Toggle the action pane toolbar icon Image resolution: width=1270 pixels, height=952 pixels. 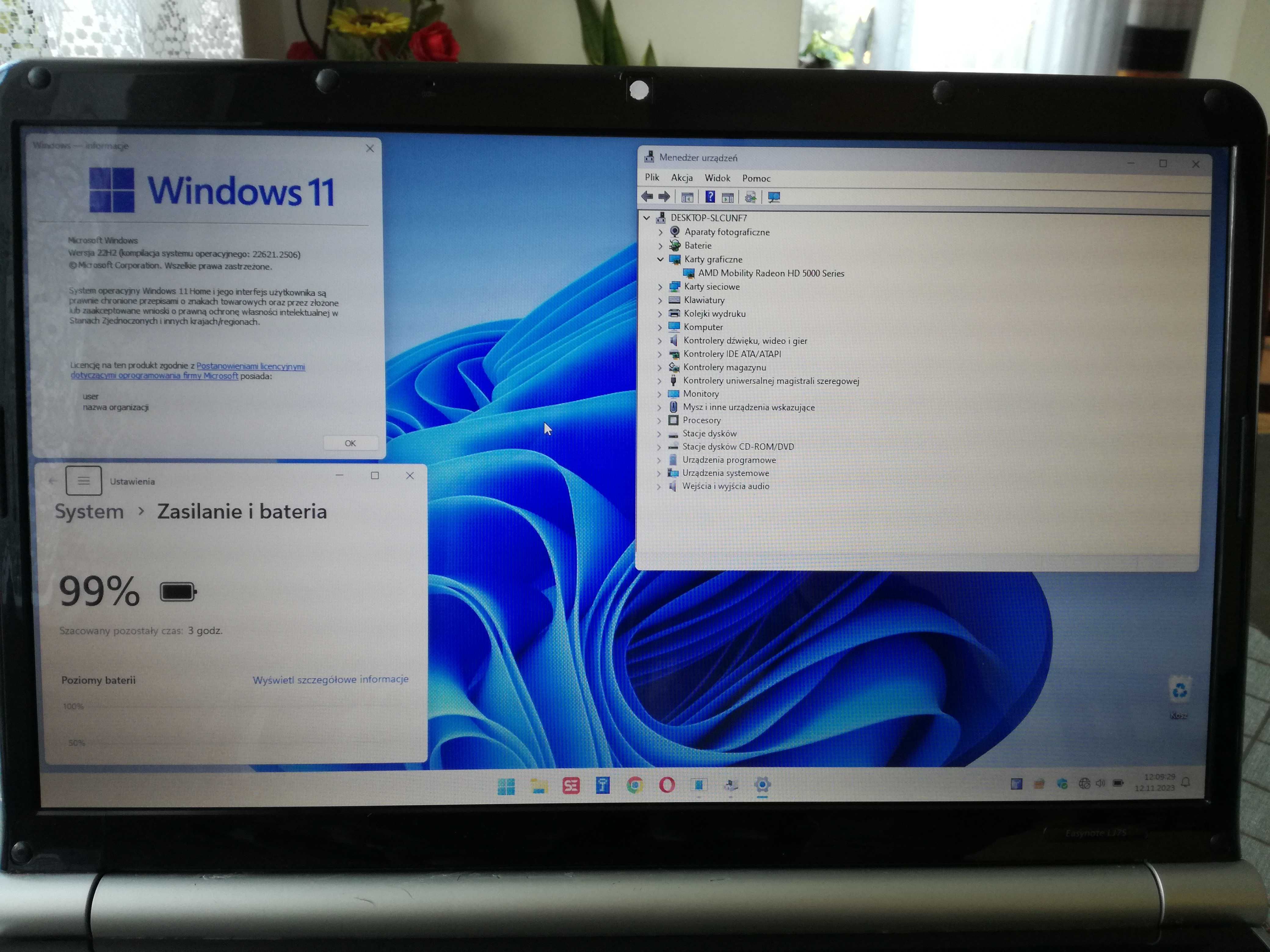tap(728, 197)
